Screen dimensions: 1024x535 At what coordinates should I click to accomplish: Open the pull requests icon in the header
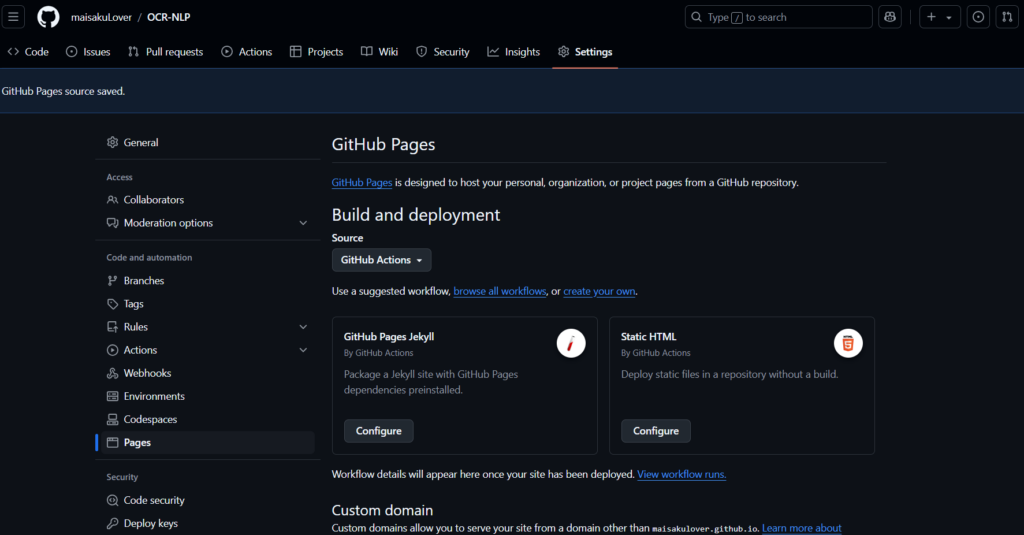(x=1008, y=17)
